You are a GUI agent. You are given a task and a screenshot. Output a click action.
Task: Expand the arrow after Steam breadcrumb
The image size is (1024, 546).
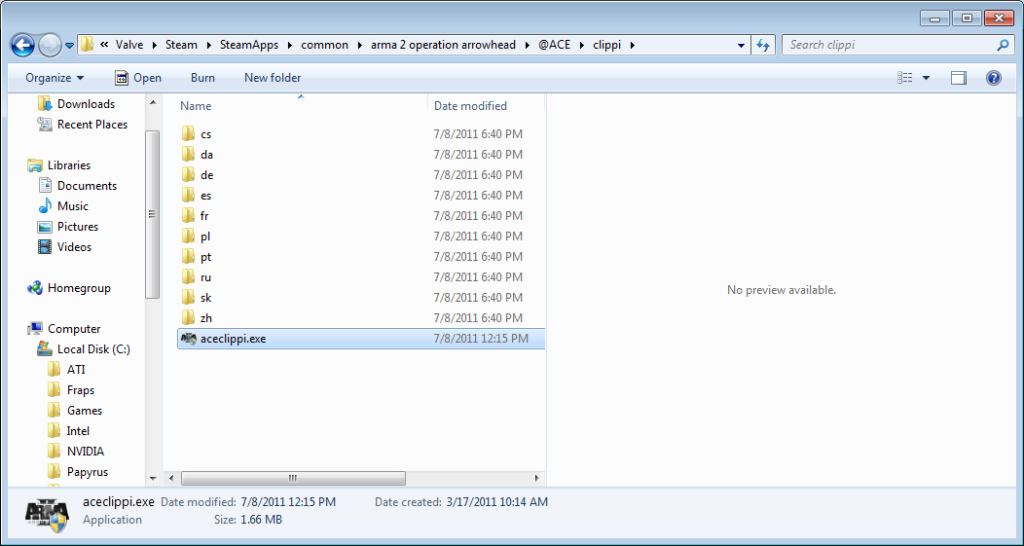pyautogui.click(x=208, y=45)
